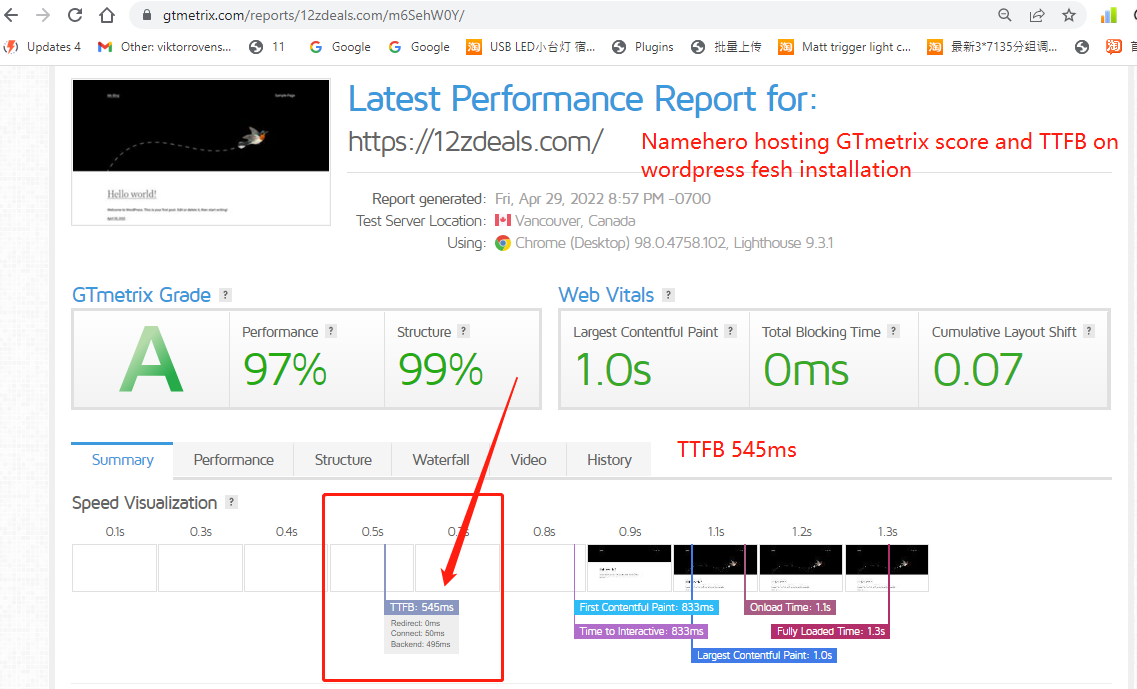Click help icon next to Largest Contentful Paint
The image size is (1137, 689).
coord(731,332)
